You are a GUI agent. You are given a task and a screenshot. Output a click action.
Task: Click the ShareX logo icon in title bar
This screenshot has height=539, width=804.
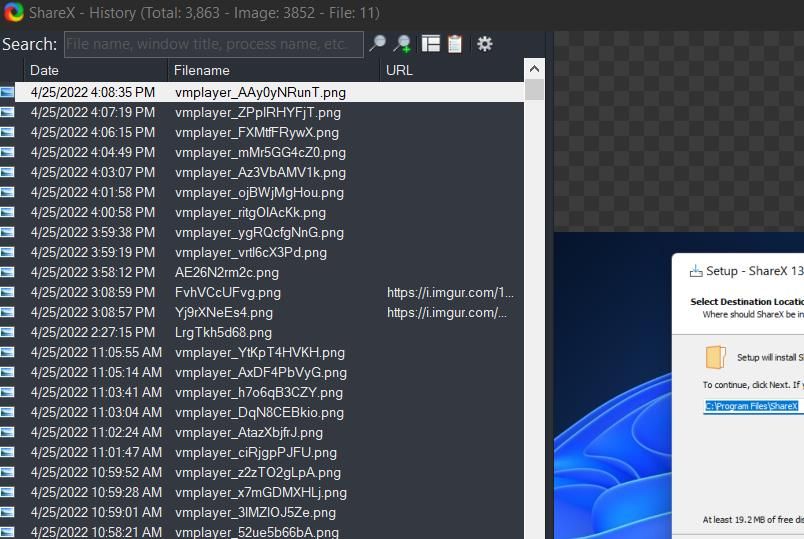coord(13,12)
